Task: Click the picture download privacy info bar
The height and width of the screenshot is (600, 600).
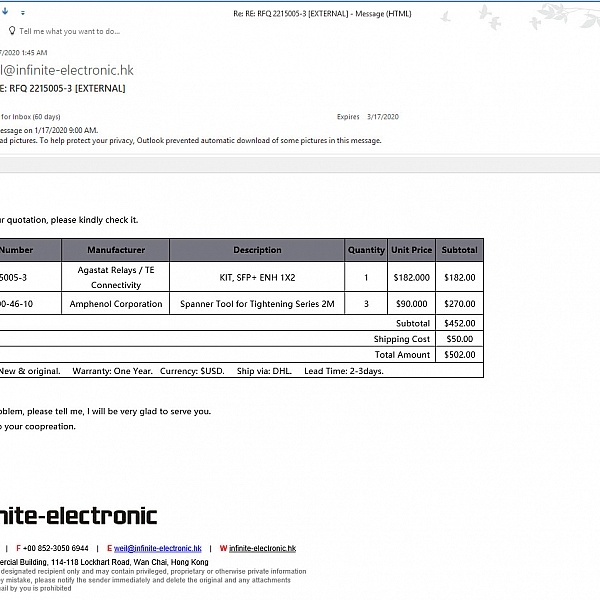Action: click(191, 140)
